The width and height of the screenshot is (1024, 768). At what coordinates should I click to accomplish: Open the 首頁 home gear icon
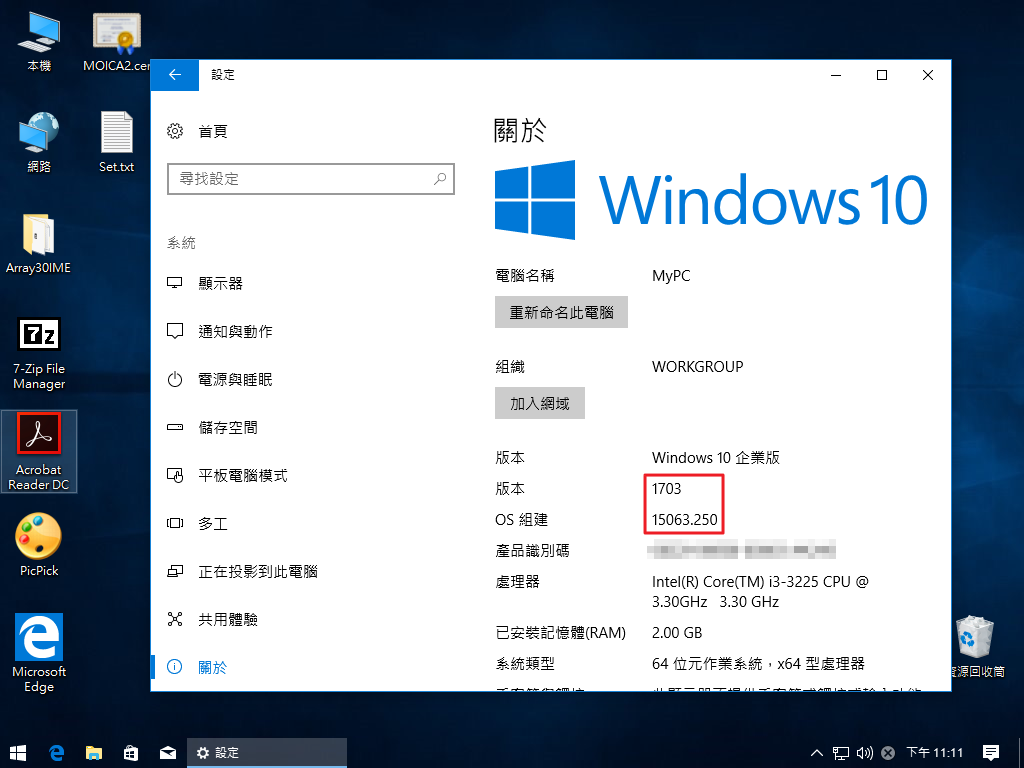coord(175,131)
